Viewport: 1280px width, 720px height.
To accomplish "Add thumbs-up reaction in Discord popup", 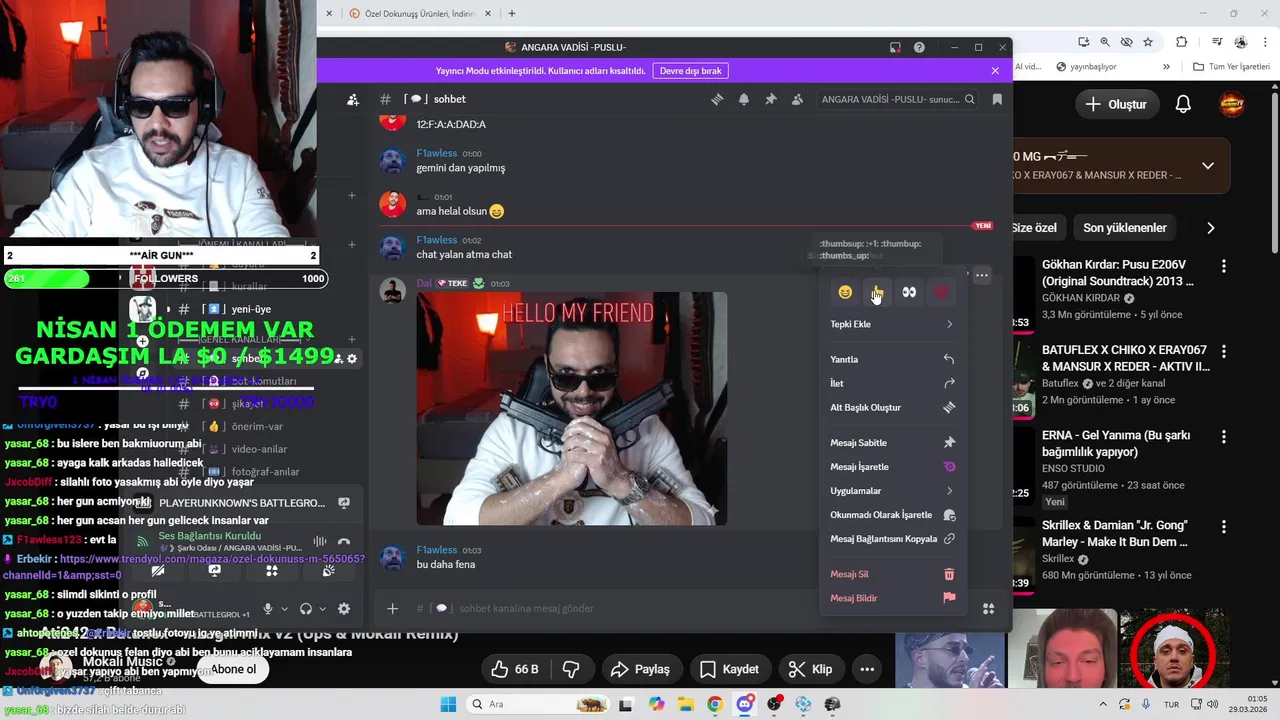I will (x=877, y=292).
